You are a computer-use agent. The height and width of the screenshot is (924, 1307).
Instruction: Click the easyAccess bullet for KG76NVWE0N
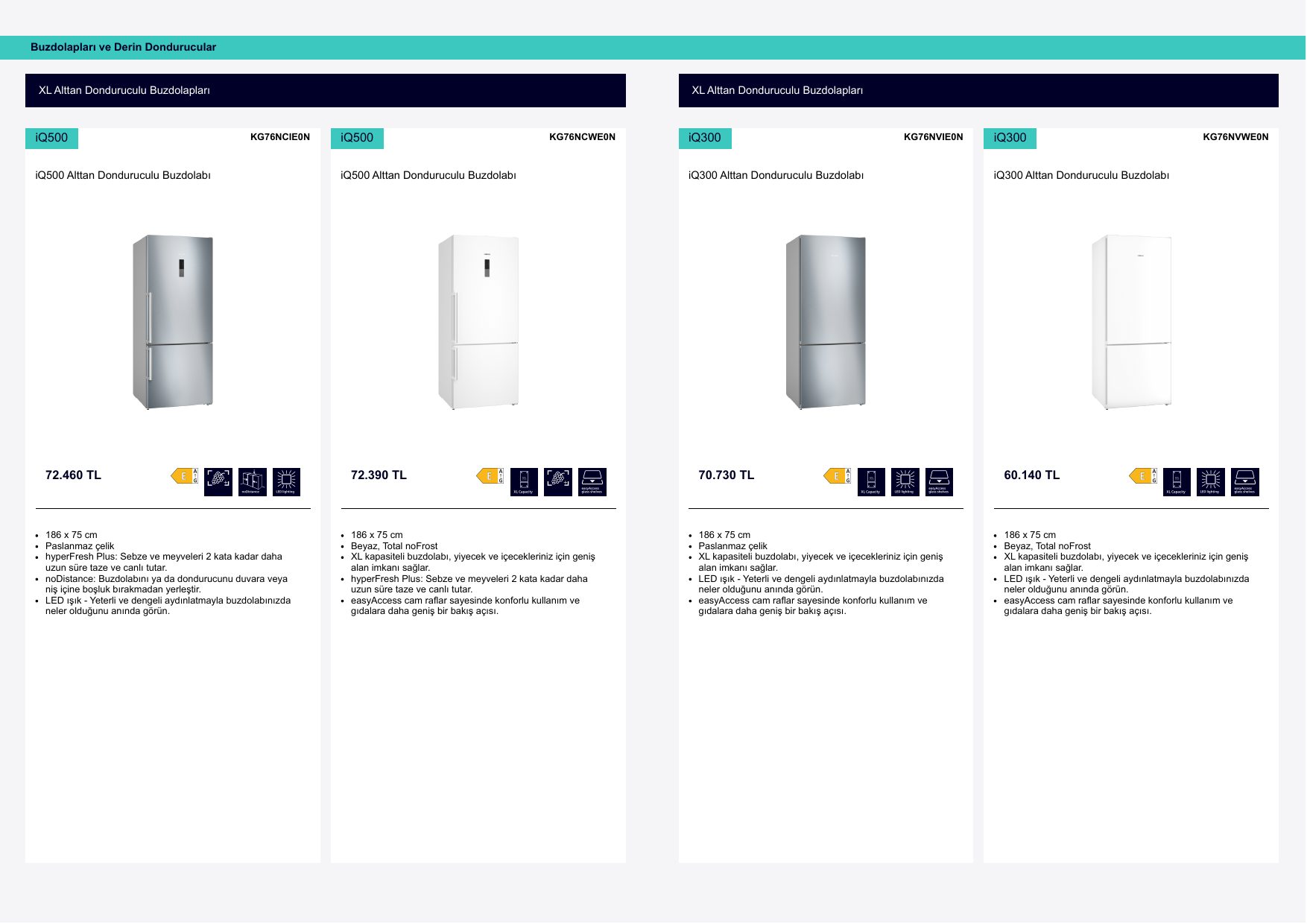click(x=1118, y=606)
